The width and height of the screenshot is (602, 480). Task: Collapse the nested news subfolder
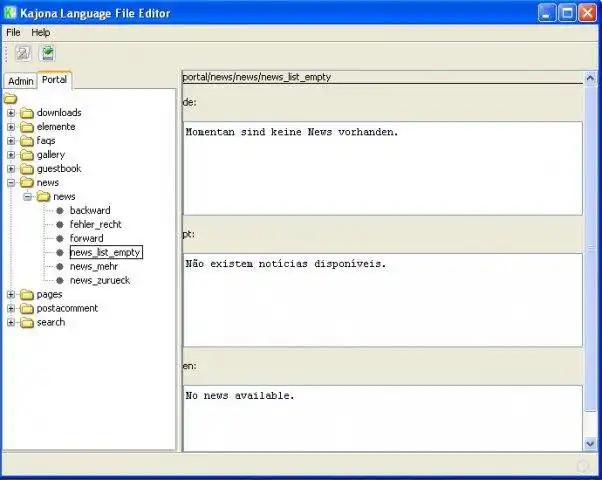click(28, 197)
